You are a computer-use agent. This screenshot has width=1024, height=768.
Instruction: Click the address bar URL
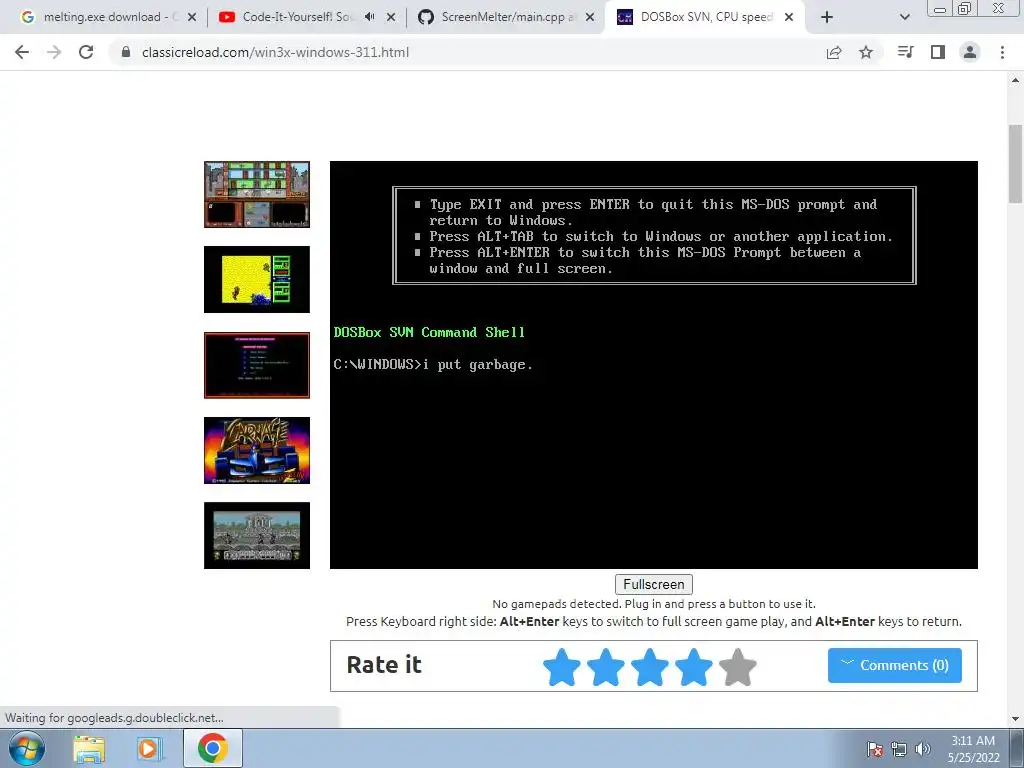point(275,52)
